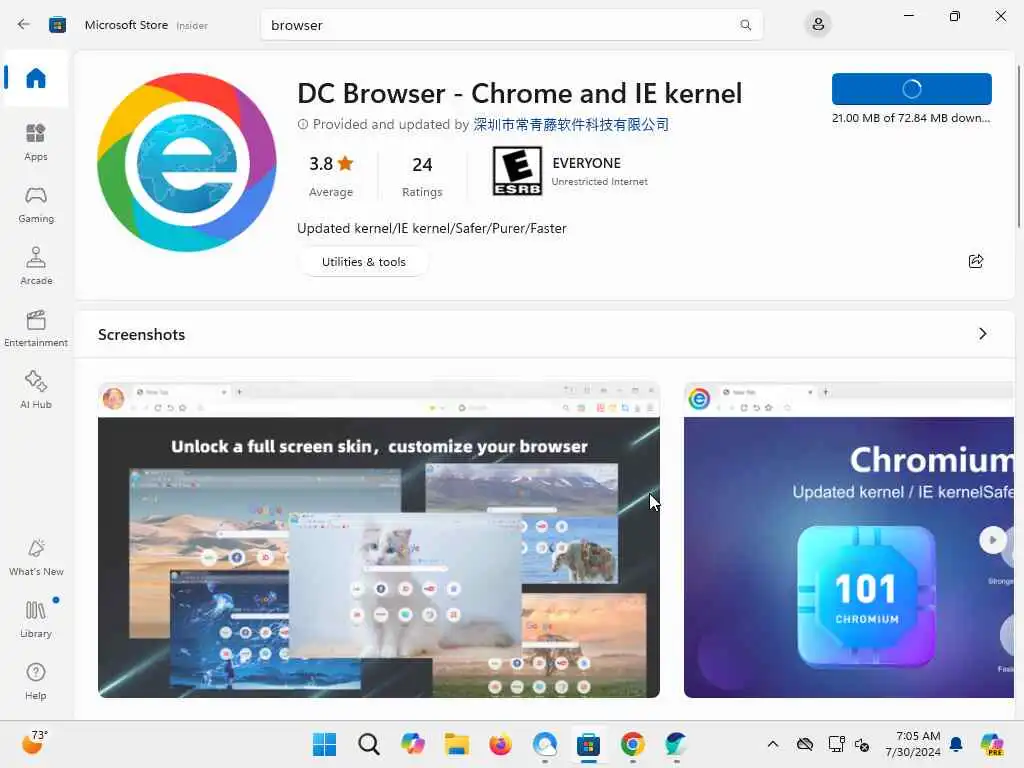Open Apps section in sidebar

35,142
